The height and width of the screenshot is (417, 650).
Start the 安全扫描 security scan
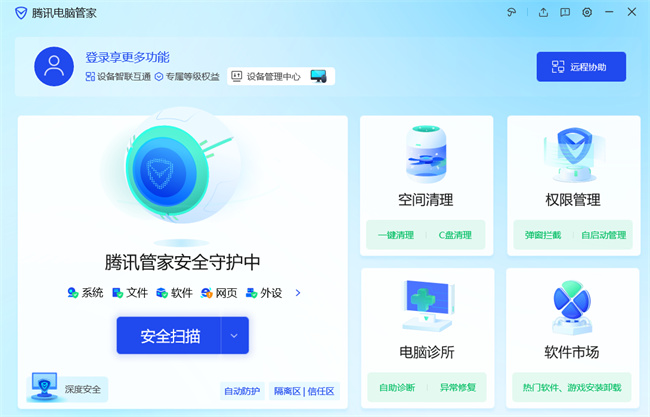(169, 336)
